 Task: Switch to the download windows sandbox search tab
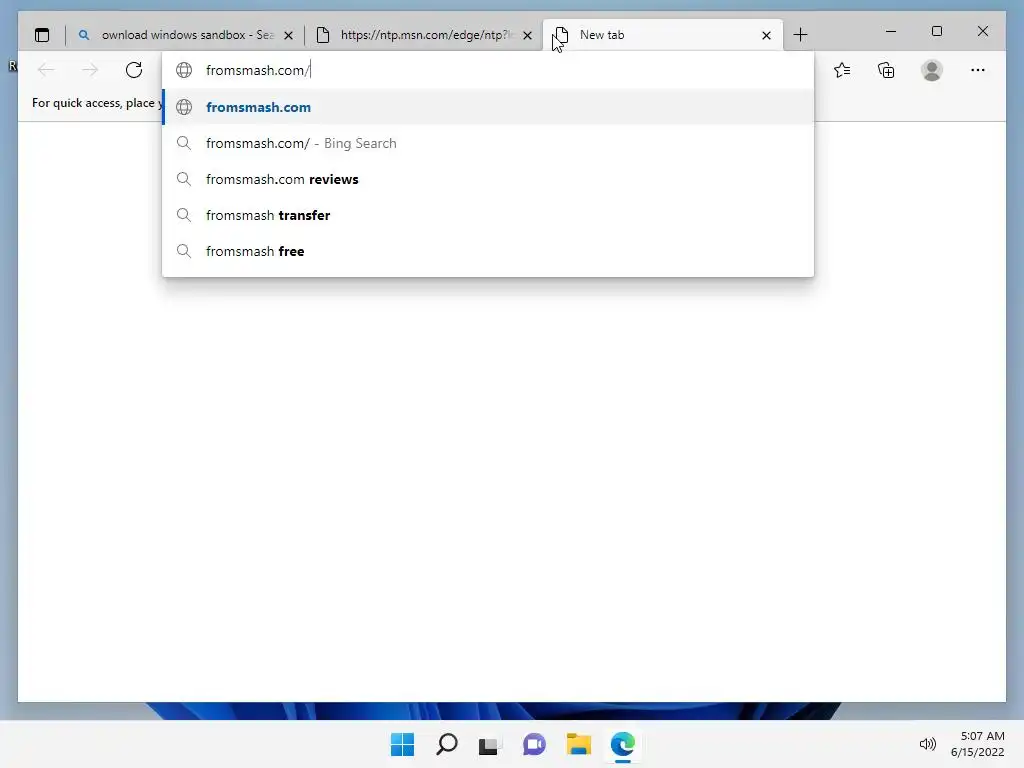click(x=186, y=35)
